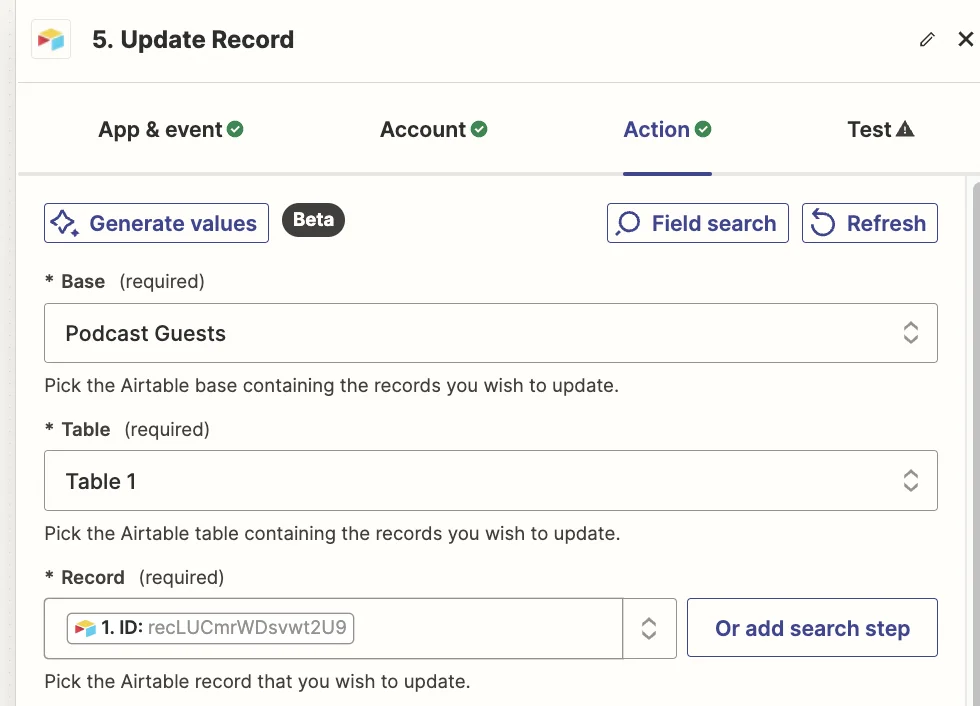Select the 1. ID record pill
This screenshot has width=980, height=706.
[211, 628]
